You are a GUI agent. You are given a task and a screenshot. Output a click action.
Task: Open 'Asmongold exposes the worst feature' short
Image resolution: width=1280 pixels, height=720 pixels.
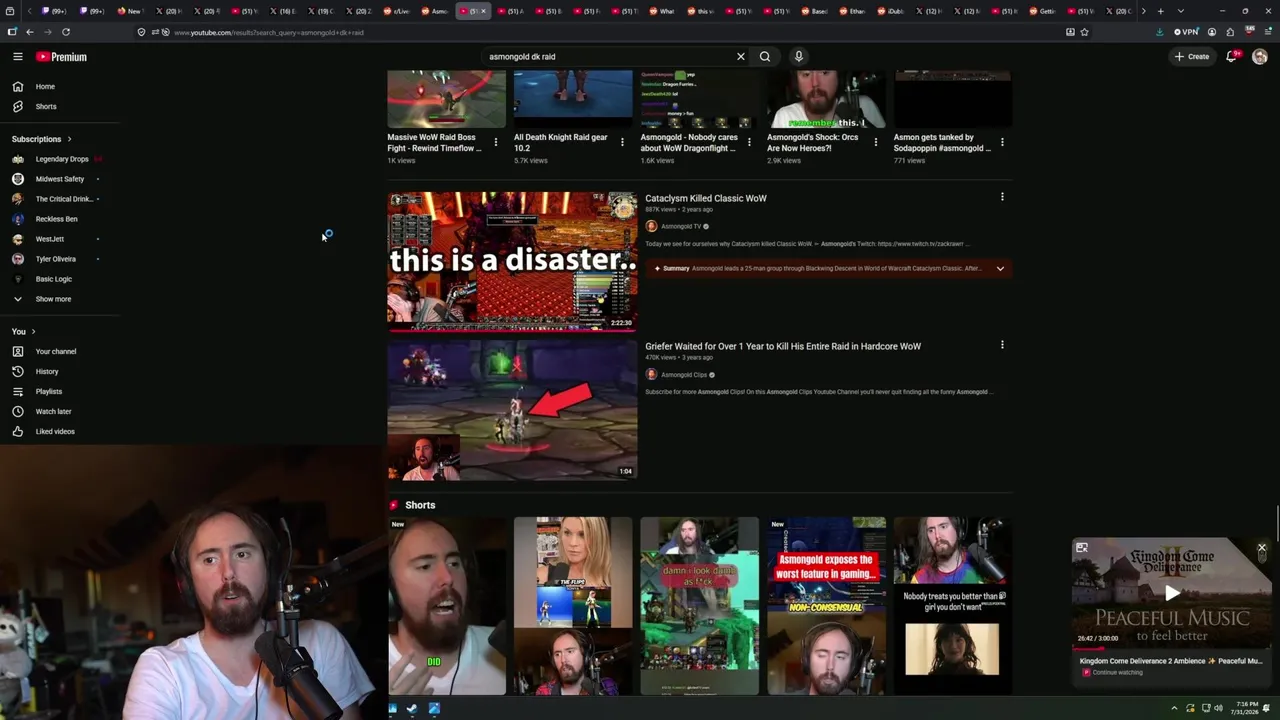click(826, 606)
